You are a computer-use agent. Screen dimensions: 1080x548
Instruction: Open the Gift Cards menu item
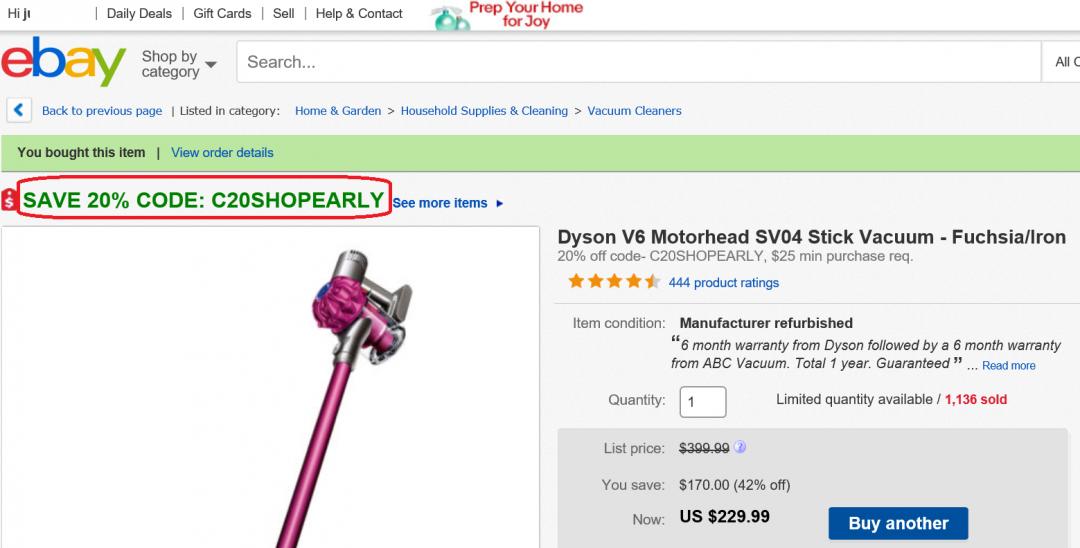222,13
